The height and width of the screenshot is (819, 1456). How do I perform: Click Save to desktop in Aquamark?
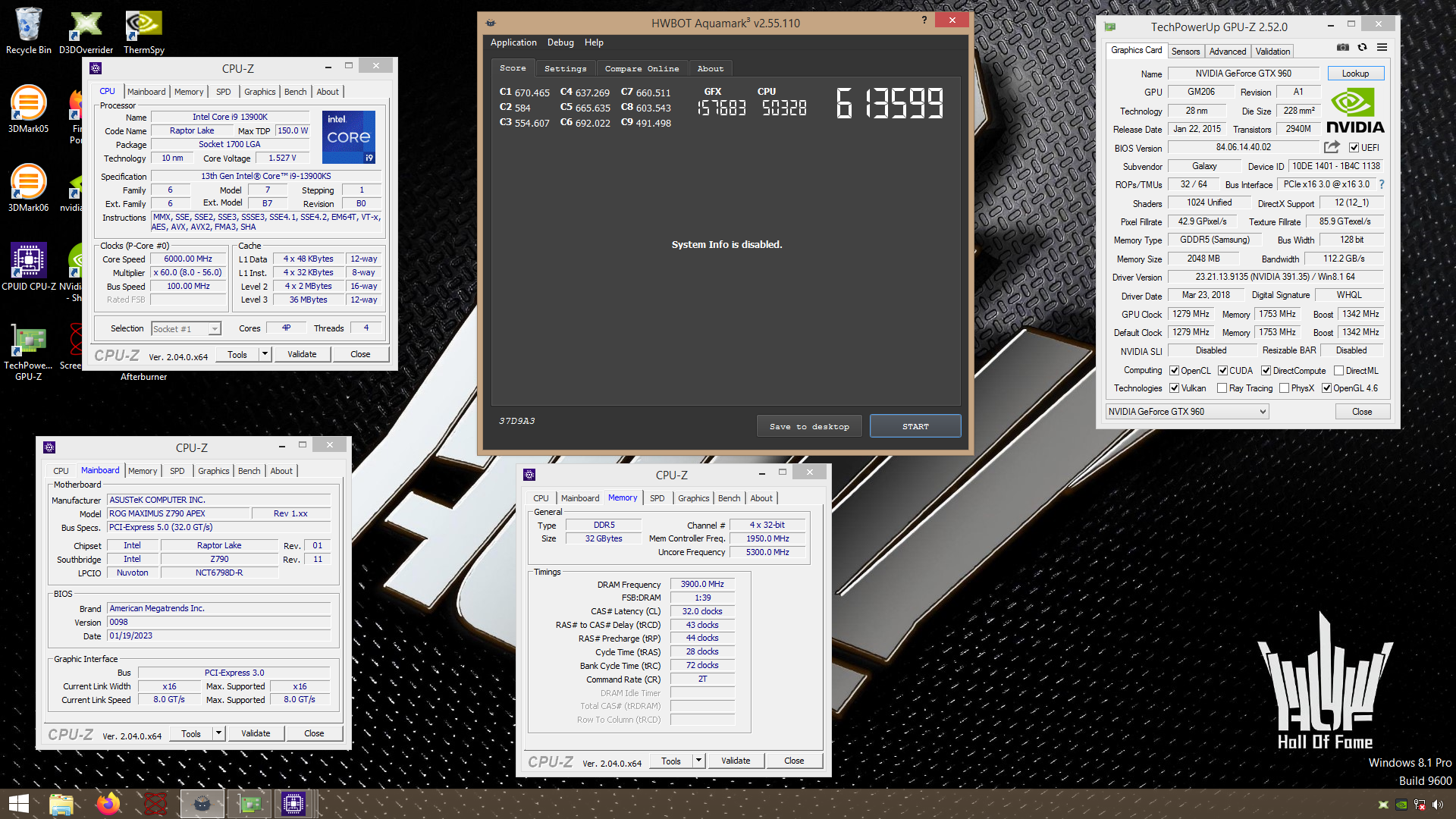click(809, 426)
